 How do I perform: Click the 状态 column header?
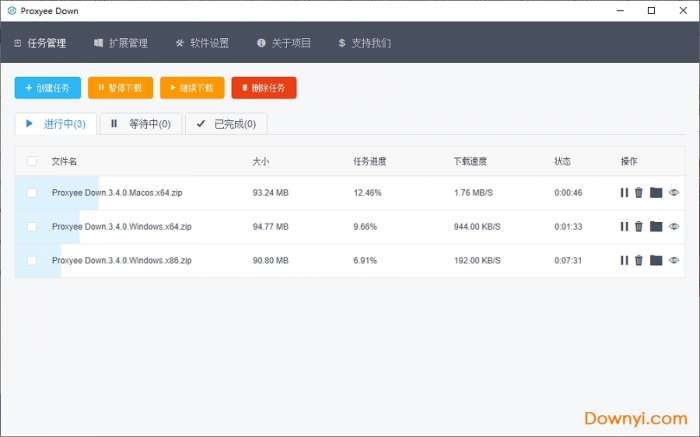562,161
